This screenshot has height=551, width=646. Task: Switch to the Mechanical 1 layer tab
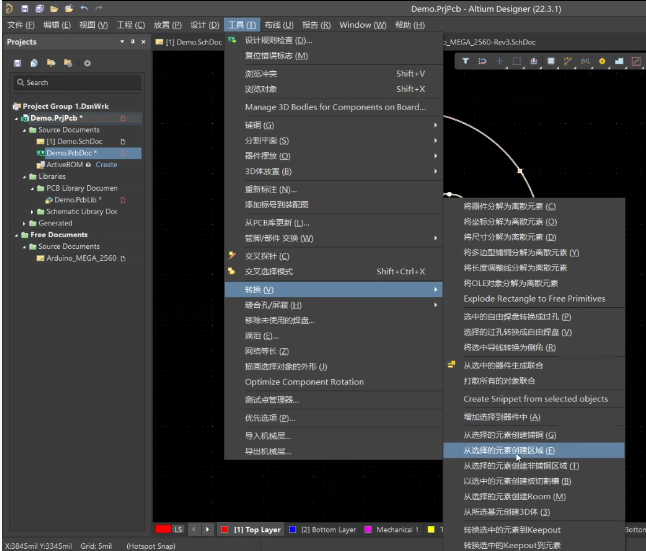(392, 530)
